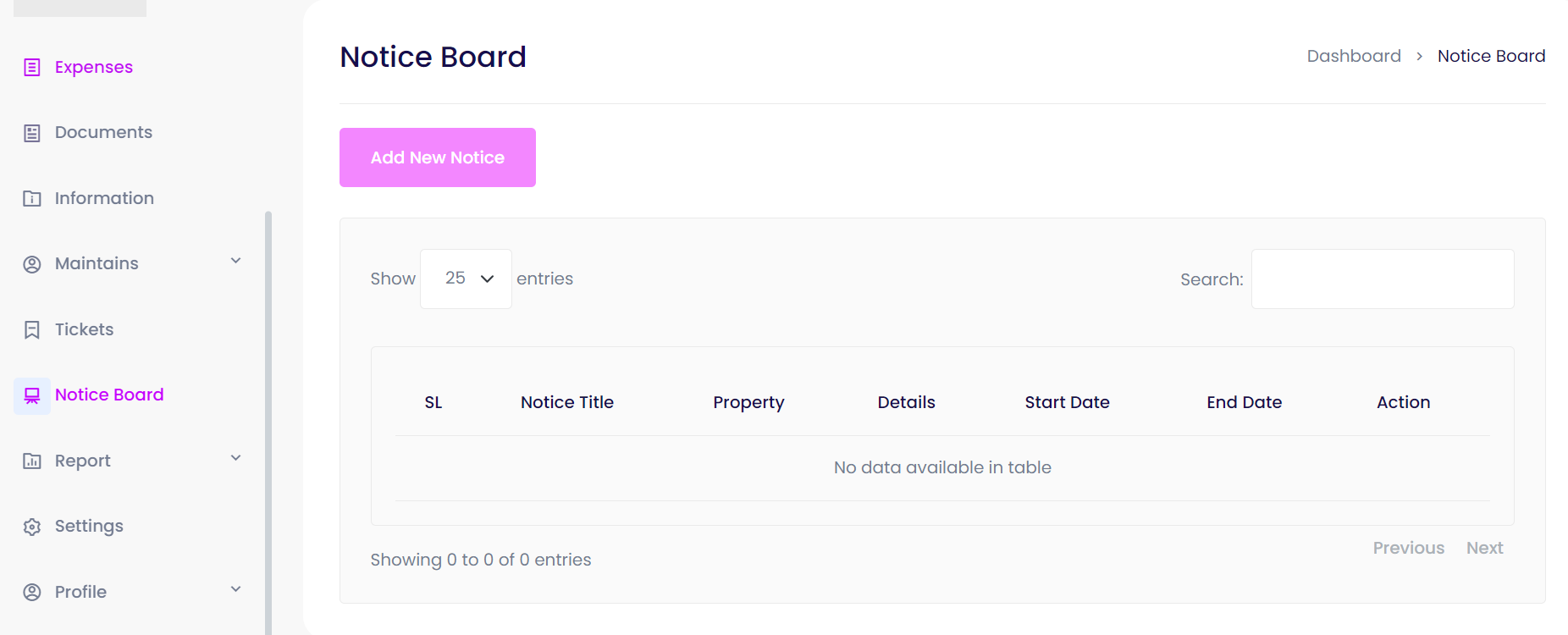Image resolution: width=1568 pixels, height=635 pixels.
Task: Sort table by Notice Title column
Action: (x=566, y=402)
